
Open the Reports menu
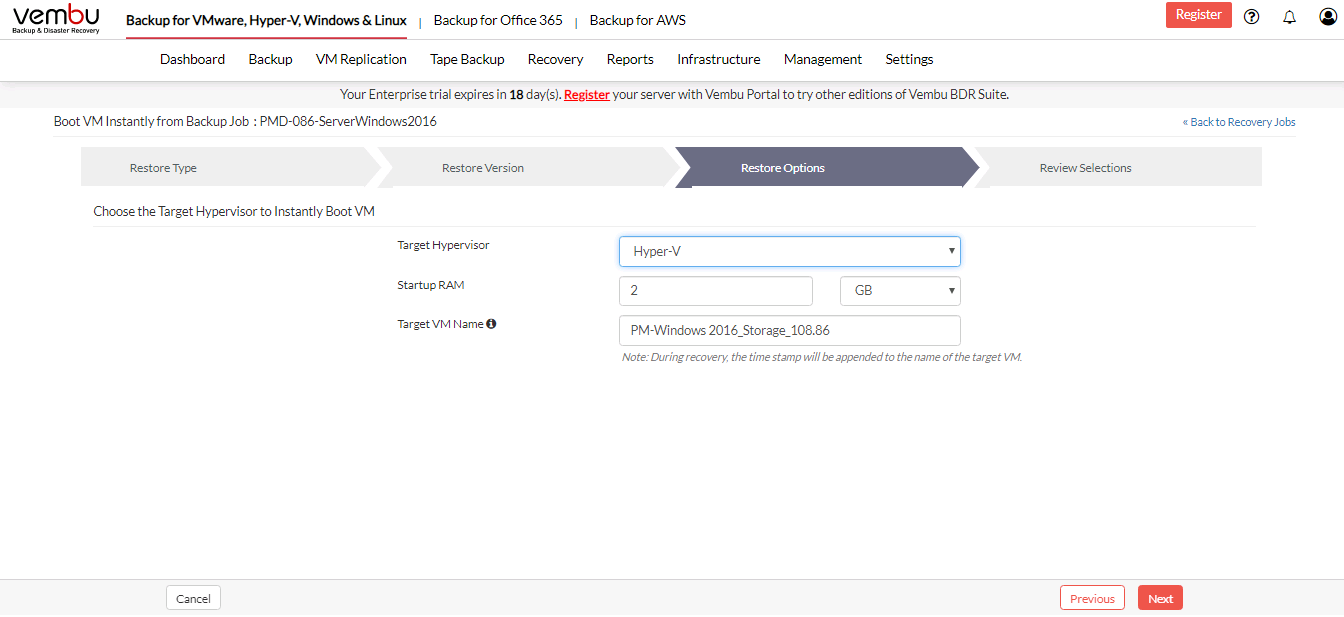click(630, 59)
